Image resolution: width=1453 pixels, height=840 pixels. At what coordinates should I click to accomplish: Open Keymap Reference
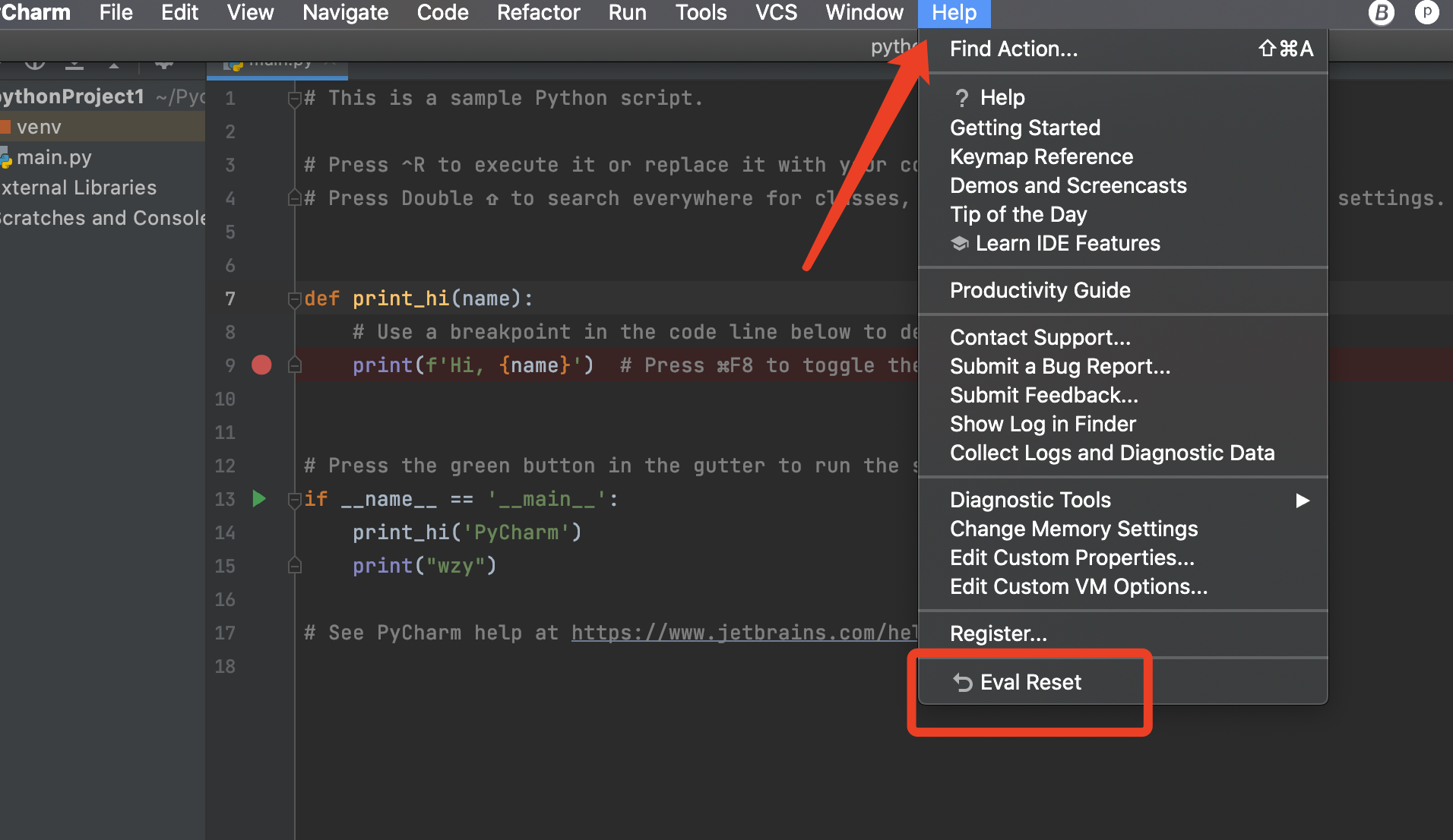point(1122,156)
